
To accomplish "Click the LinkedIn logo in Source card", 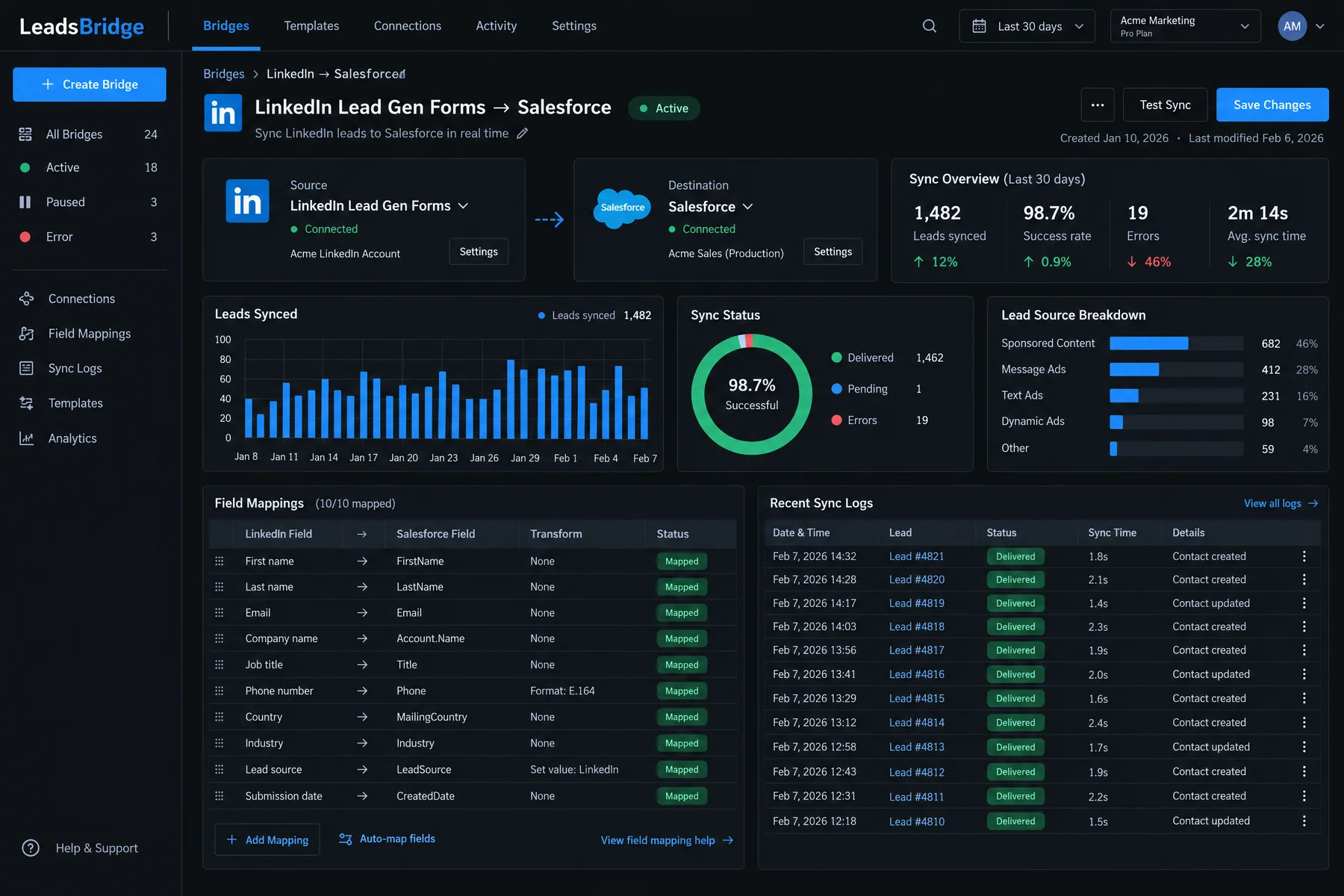I will 247,200.
